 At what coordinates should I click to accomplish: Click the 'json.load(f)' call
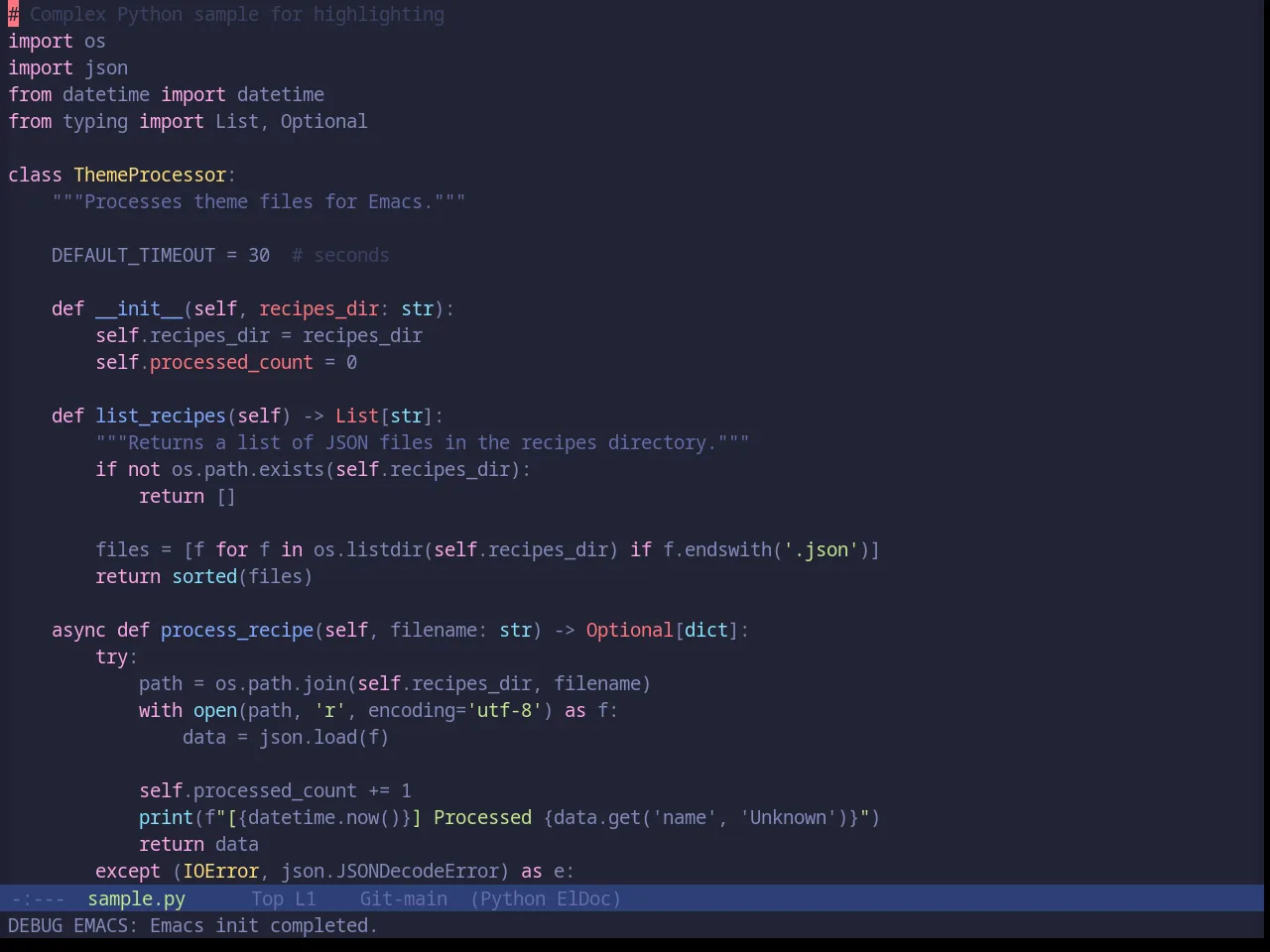324,737
